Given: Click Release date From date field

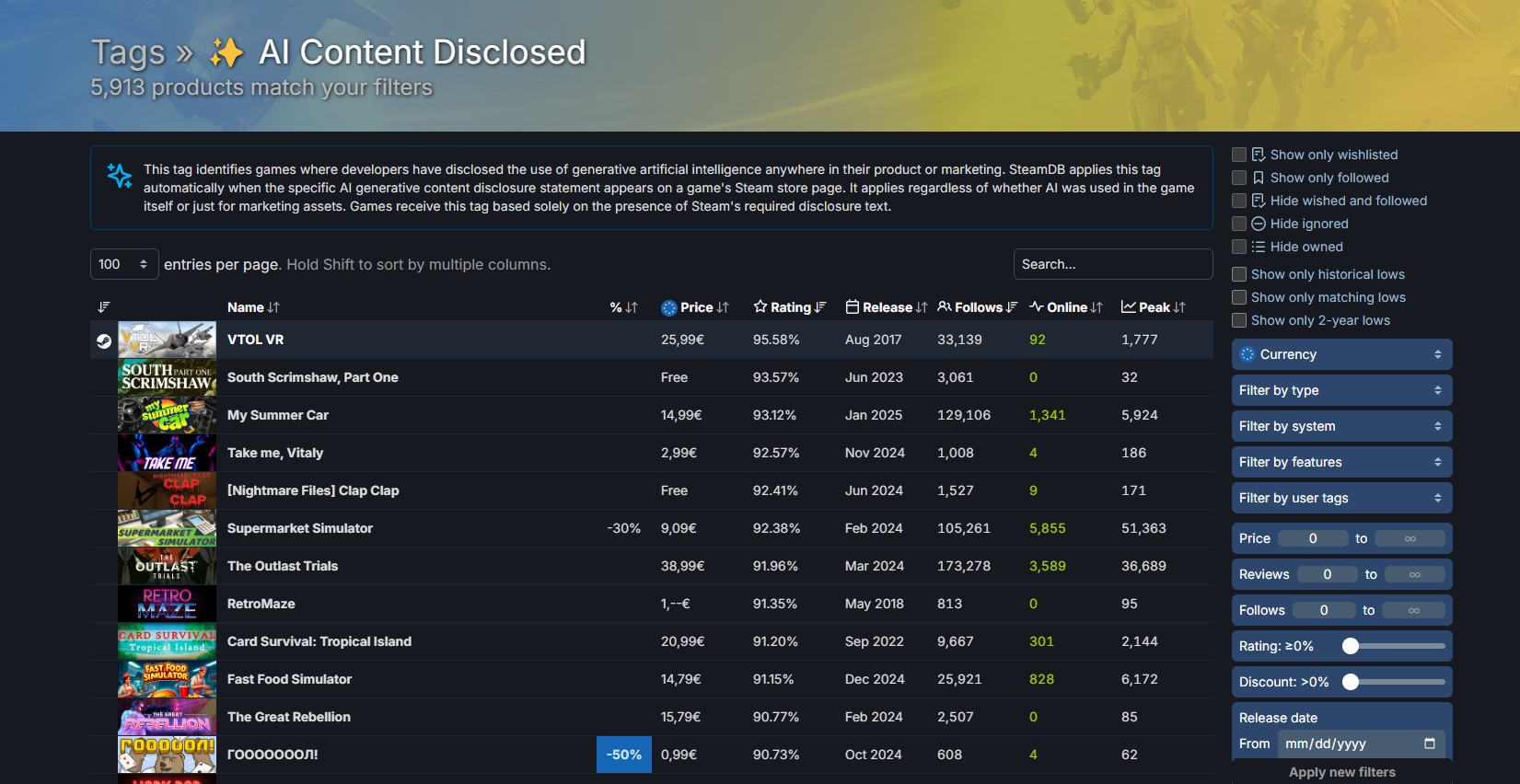Looking at the screenshot, I should [x=1361, y=744].
